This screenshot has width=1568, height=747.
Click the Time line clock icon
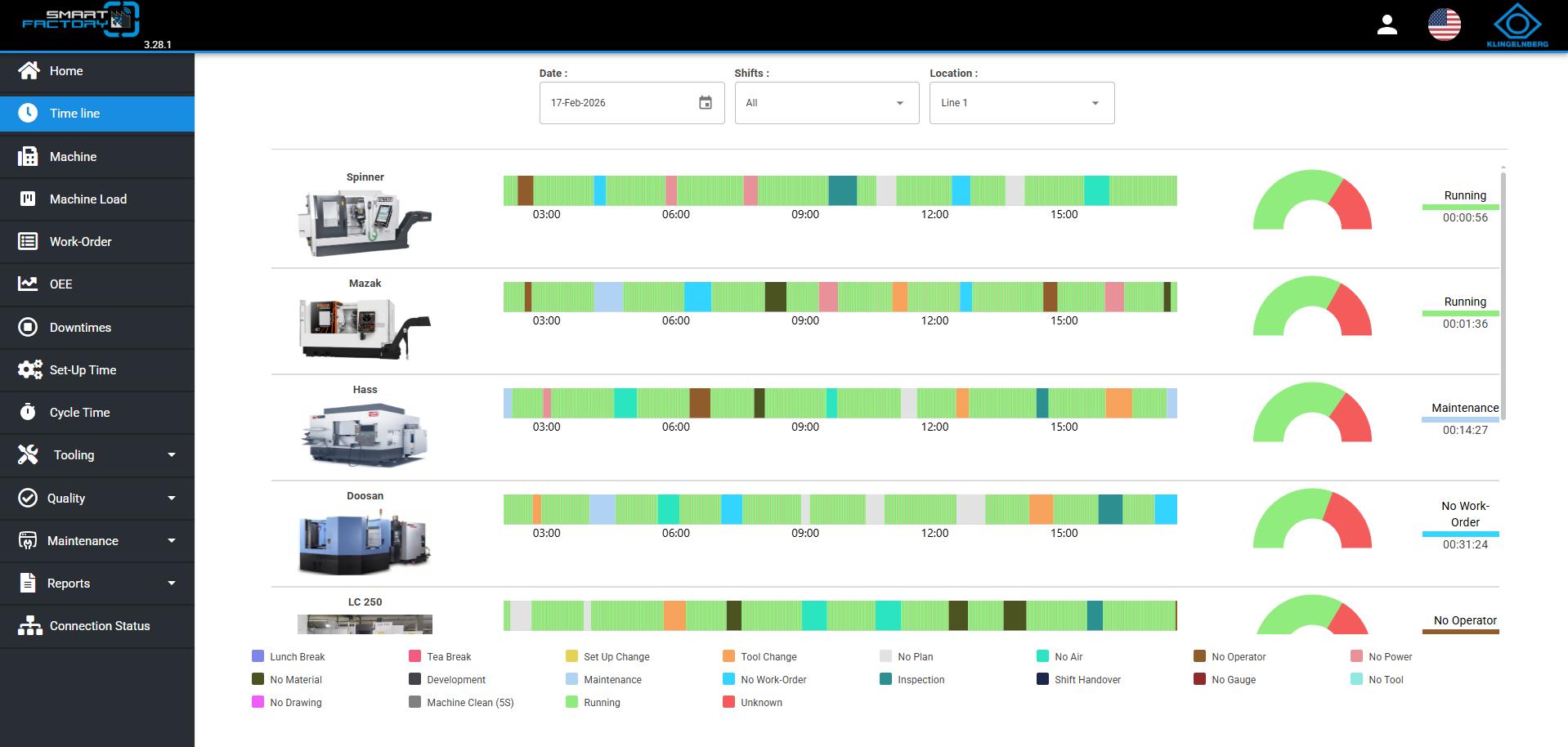pyautogui.click(x=28, y=114)
